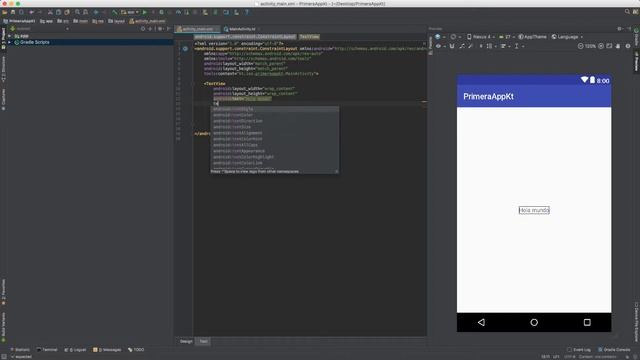
Task: Open the API 27 version dropdown
Action: (x=507, y=37)
